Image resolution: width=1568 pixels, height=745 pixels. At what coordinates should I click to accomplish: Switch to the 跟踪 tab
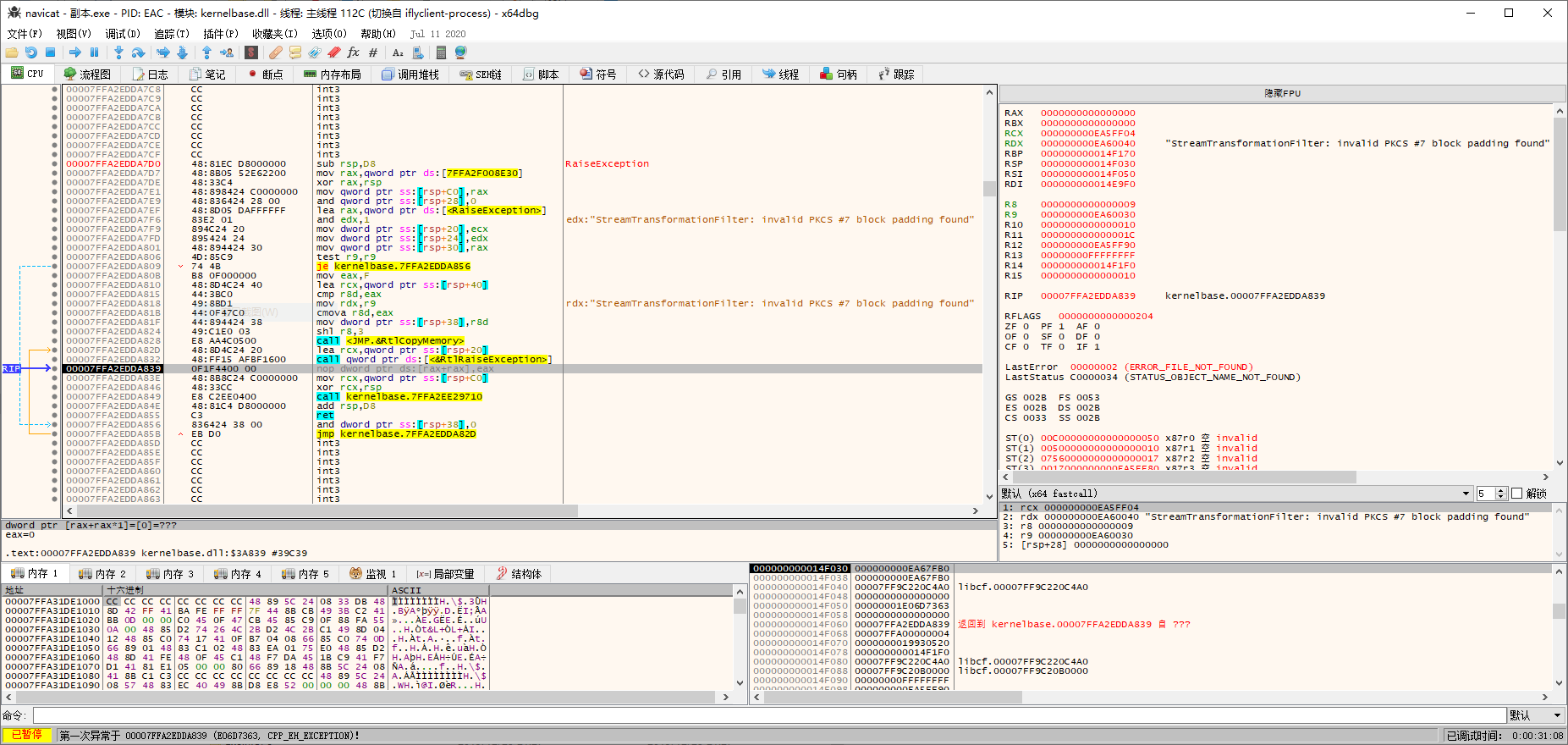point(896,74)
